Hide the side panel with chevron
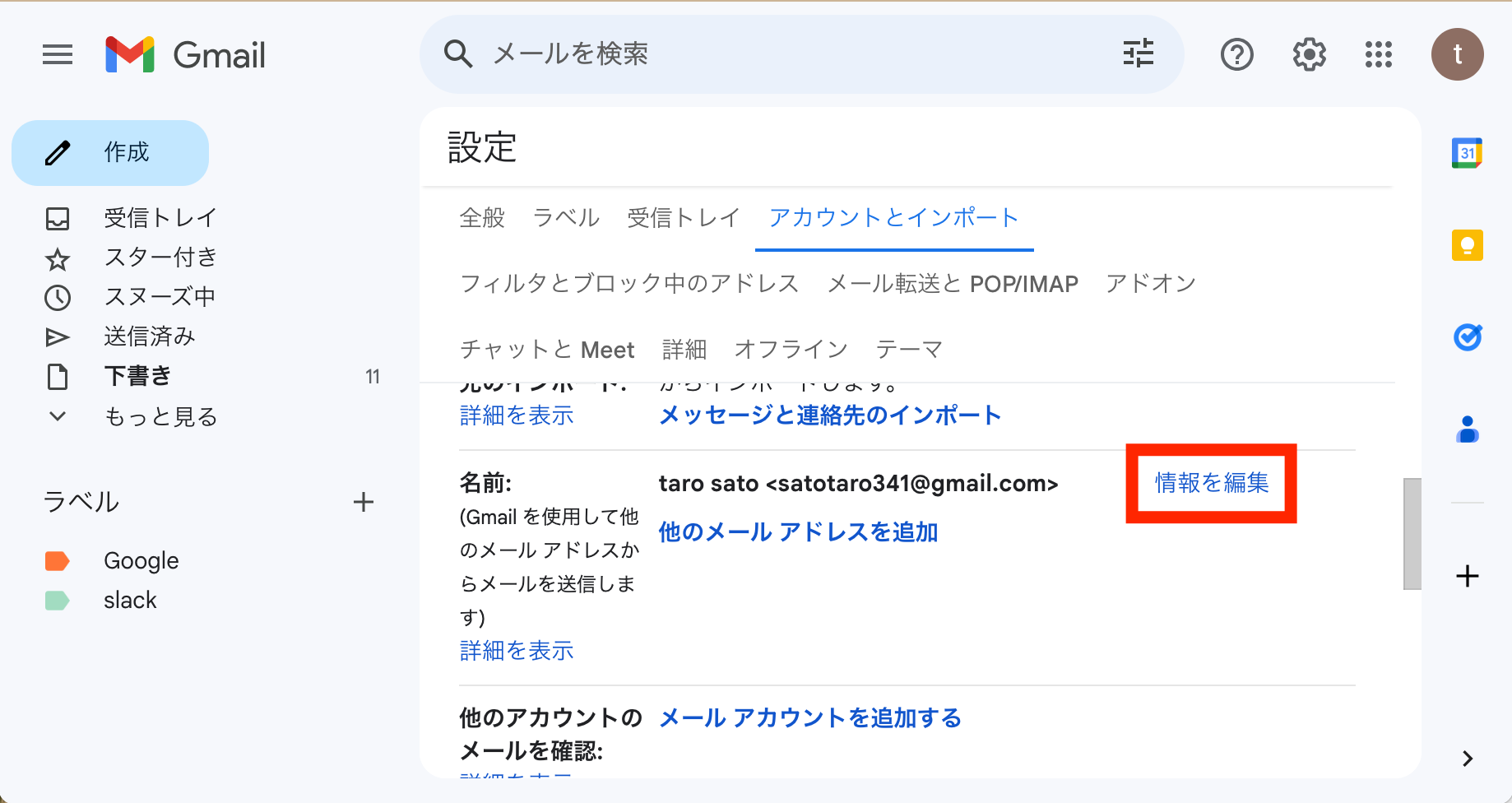 point(1468,759)
